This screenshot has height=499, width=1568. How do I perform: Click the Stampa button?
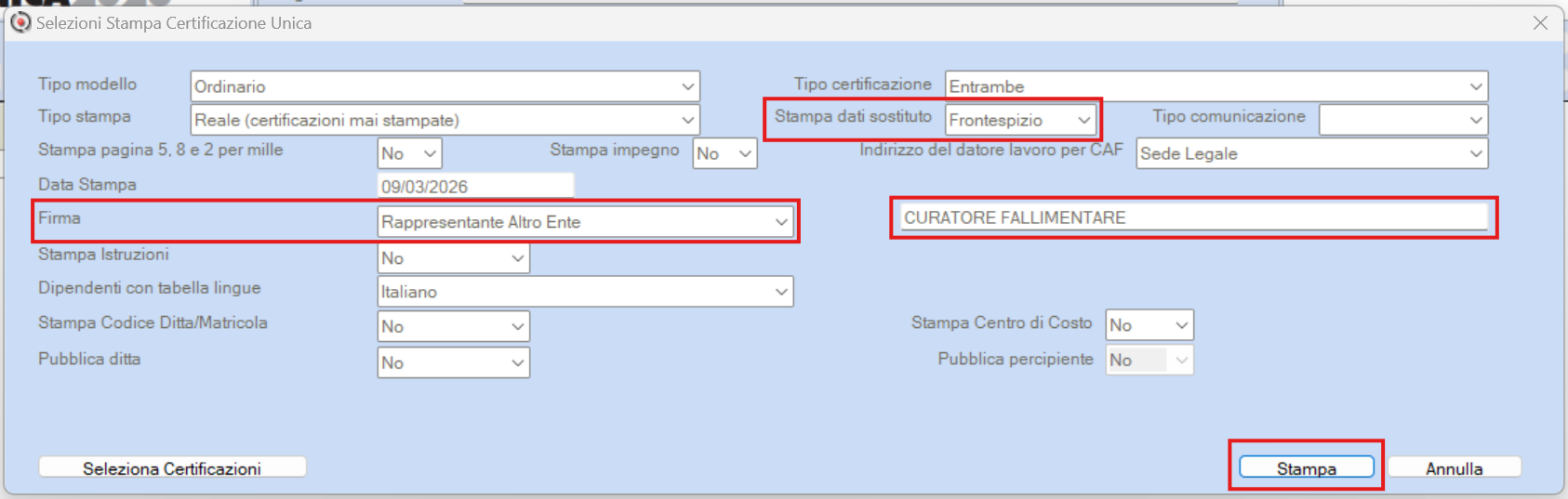coord(1307,468)
